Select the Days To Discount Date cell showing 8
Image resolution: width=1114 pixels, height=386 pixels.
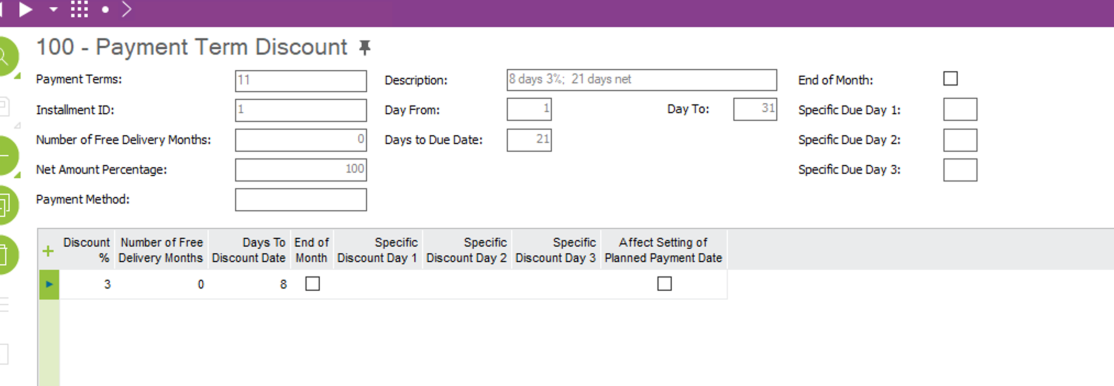click(249, 284)
